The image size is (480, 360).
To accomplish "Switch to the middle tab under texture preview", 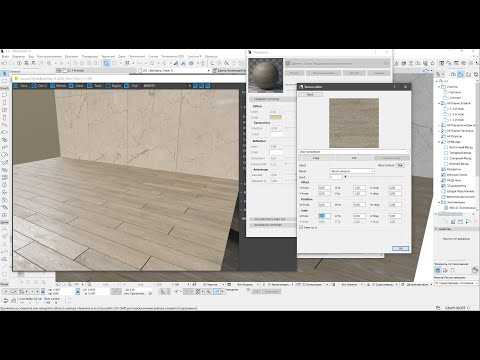I will tap(354, 158).
